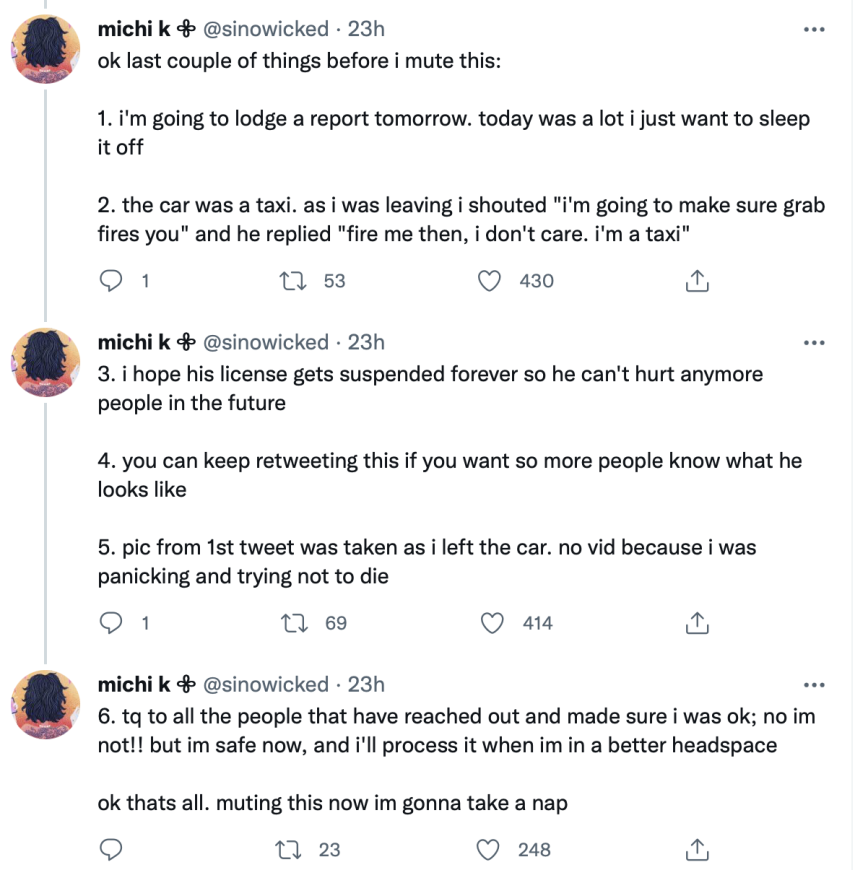This screenshot has width=855, height=870.
Task: Share the tweet about the taxi driver
Action: pos(697,281)
